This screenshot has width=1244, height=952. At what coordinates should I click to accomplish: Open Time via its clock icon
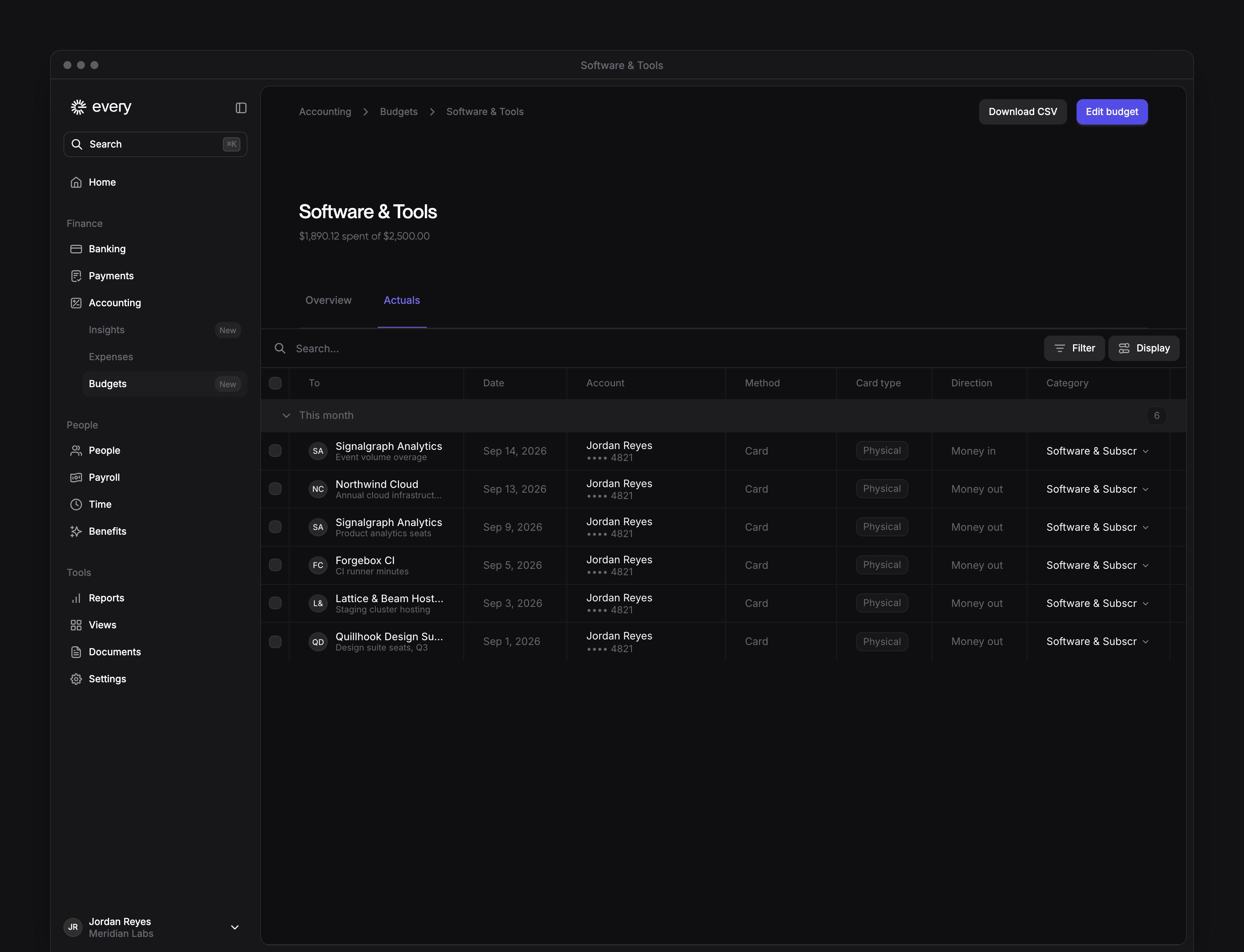point(76,504)
